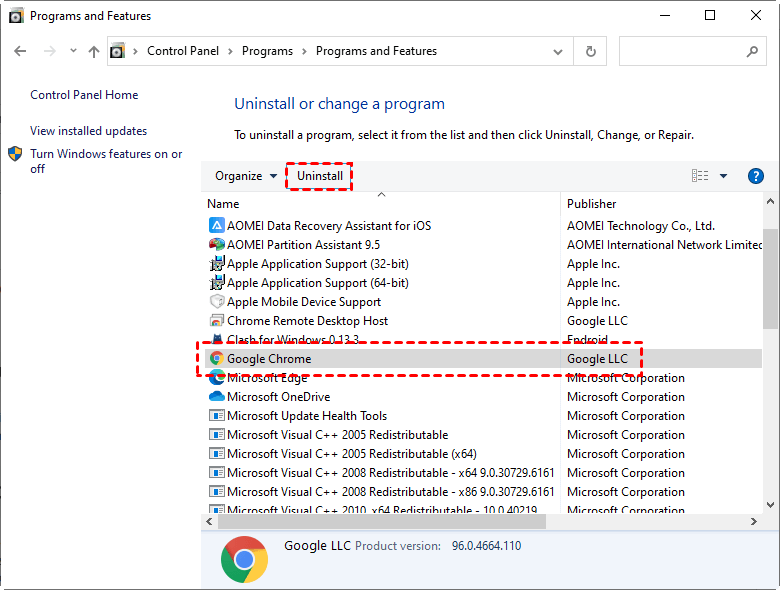Image resolution: width=780 pixels, height=590 pixels.
Task: Click the Microsoft Edge program icon
Action: (x=216, y=378)
